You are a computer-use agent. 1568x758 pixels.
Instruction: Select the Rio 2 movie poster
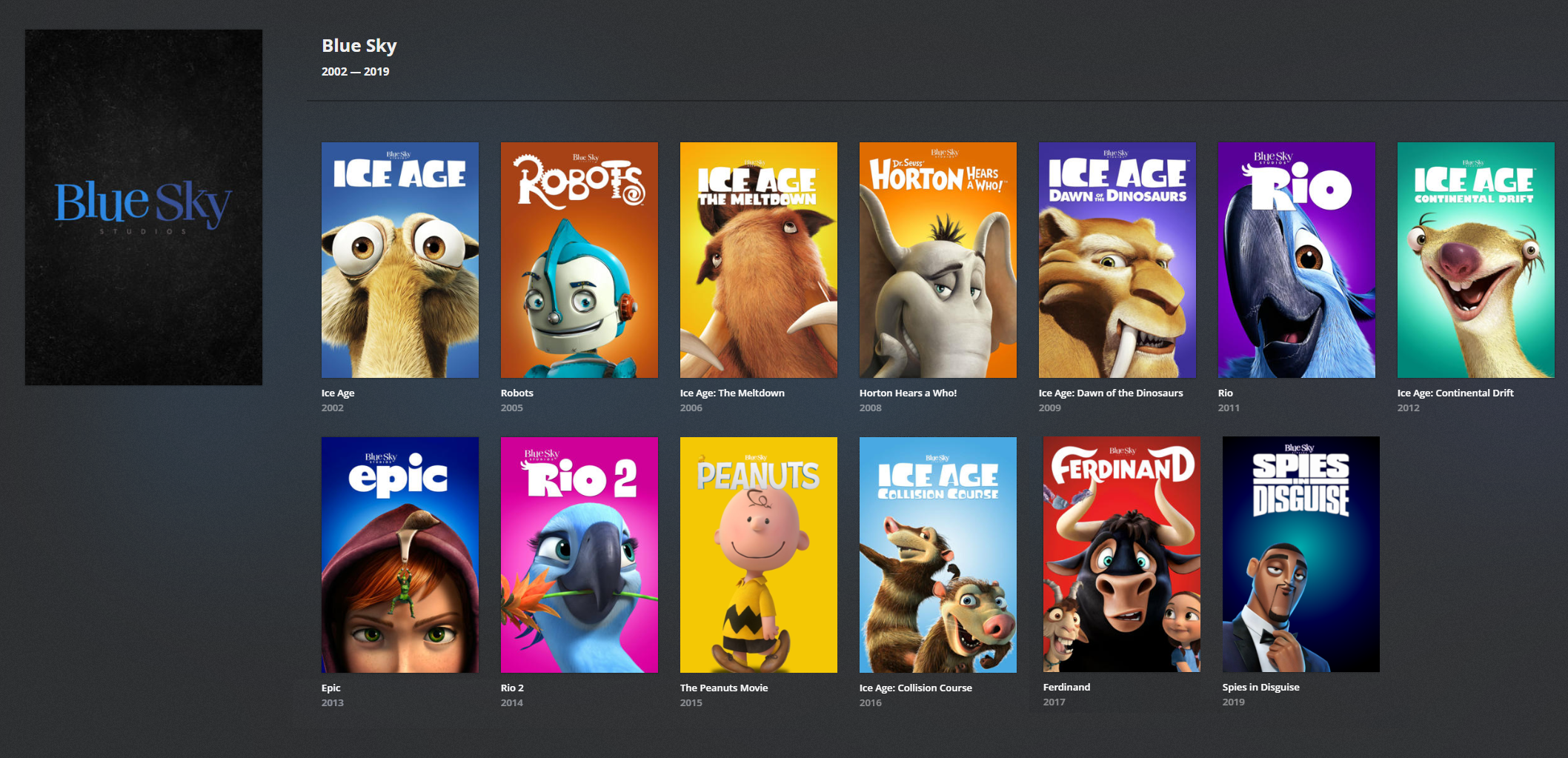tap(579, 555)
